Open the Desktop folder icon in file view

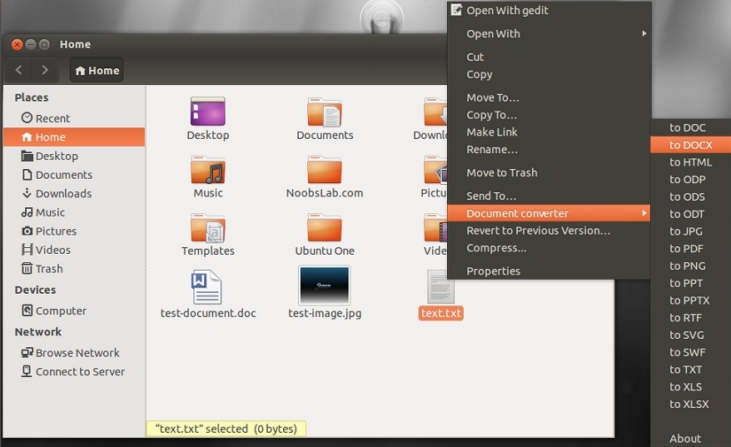click(208, 111)
